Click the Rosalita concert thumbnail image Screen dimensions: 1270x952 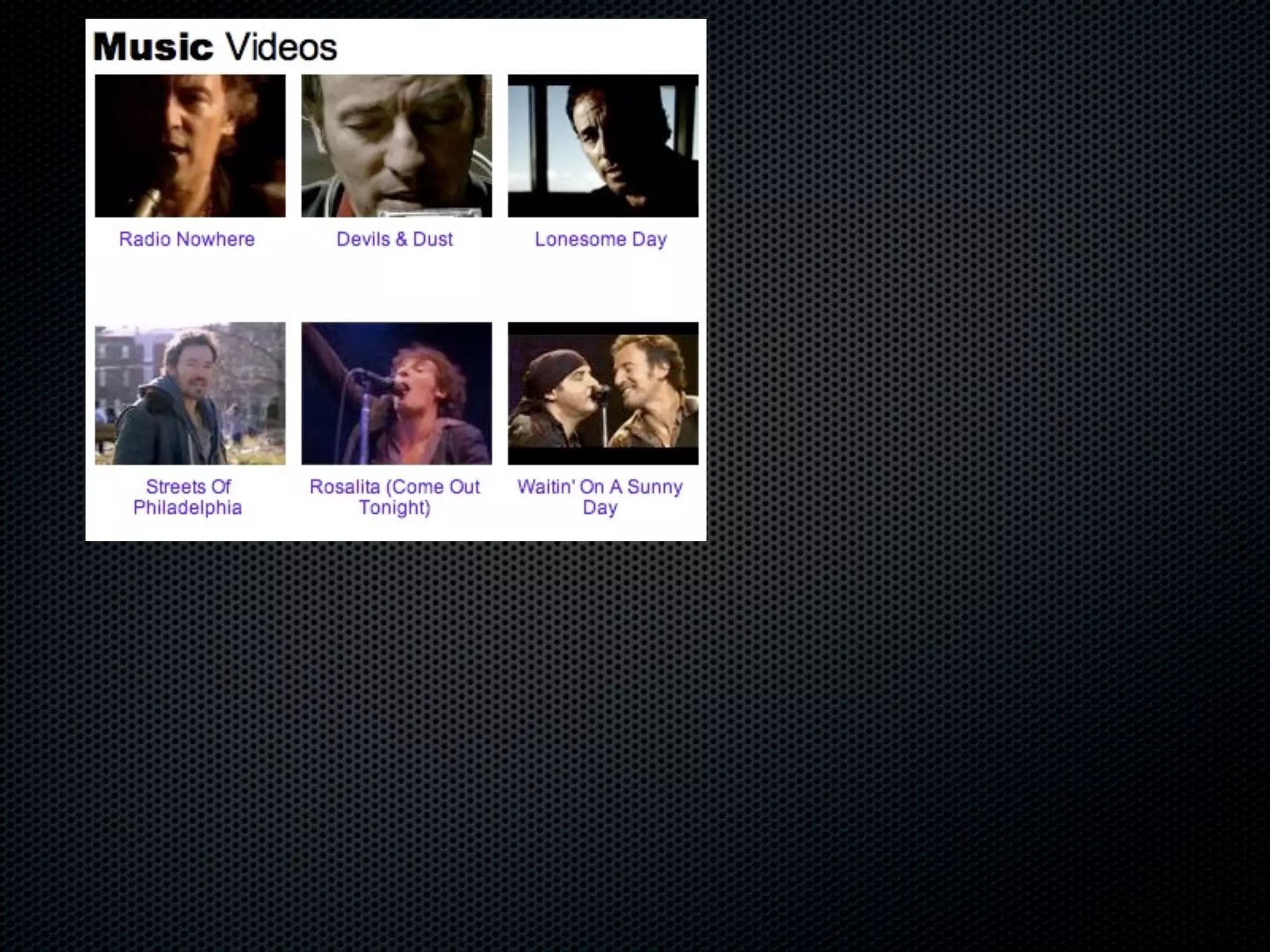[396, 393]
